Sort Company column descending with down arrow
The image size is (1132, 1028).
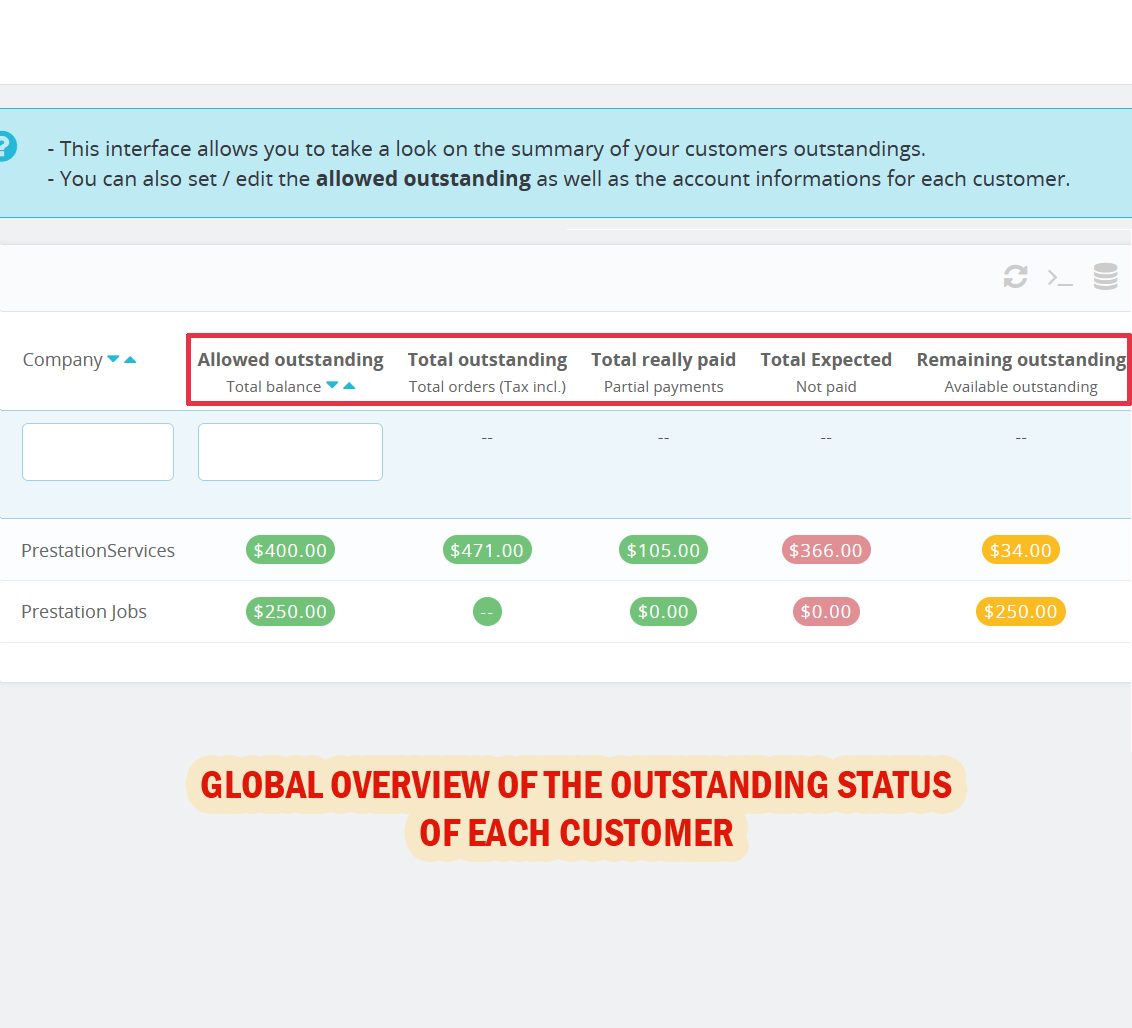coord(113,359)
